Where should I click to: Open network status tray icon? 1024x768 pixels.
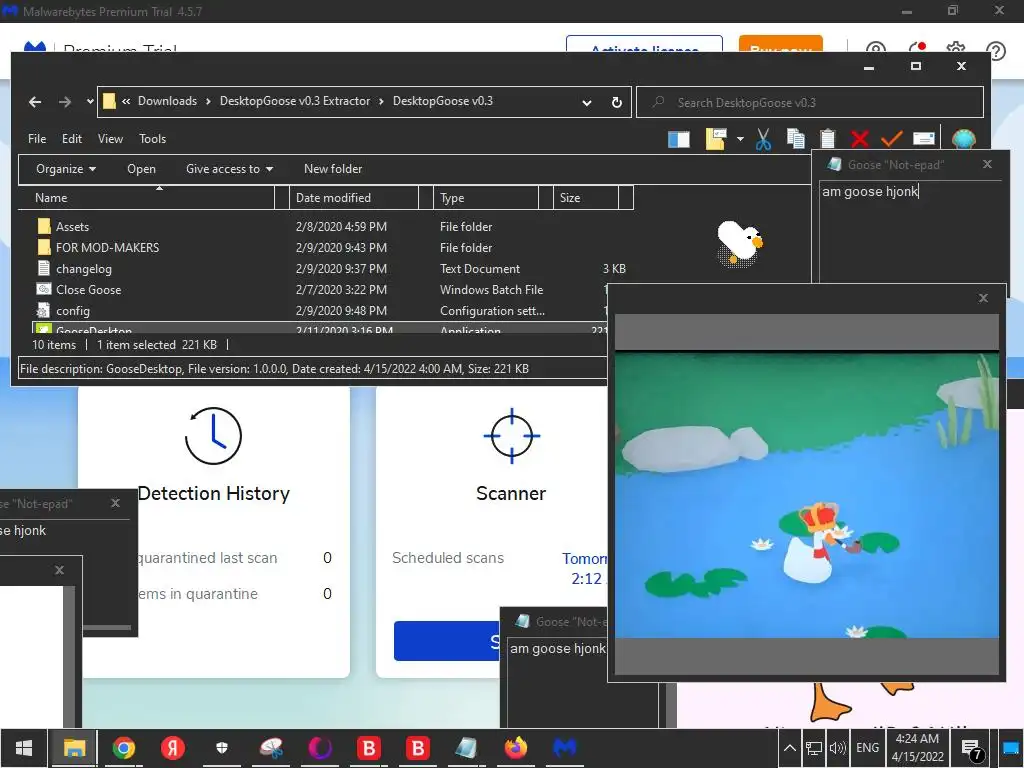[x=814, y=748]
